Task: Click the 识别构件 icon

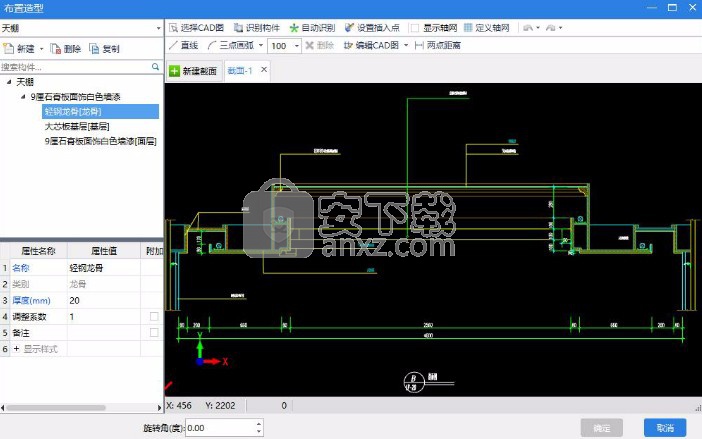Action: click(239, 28)
